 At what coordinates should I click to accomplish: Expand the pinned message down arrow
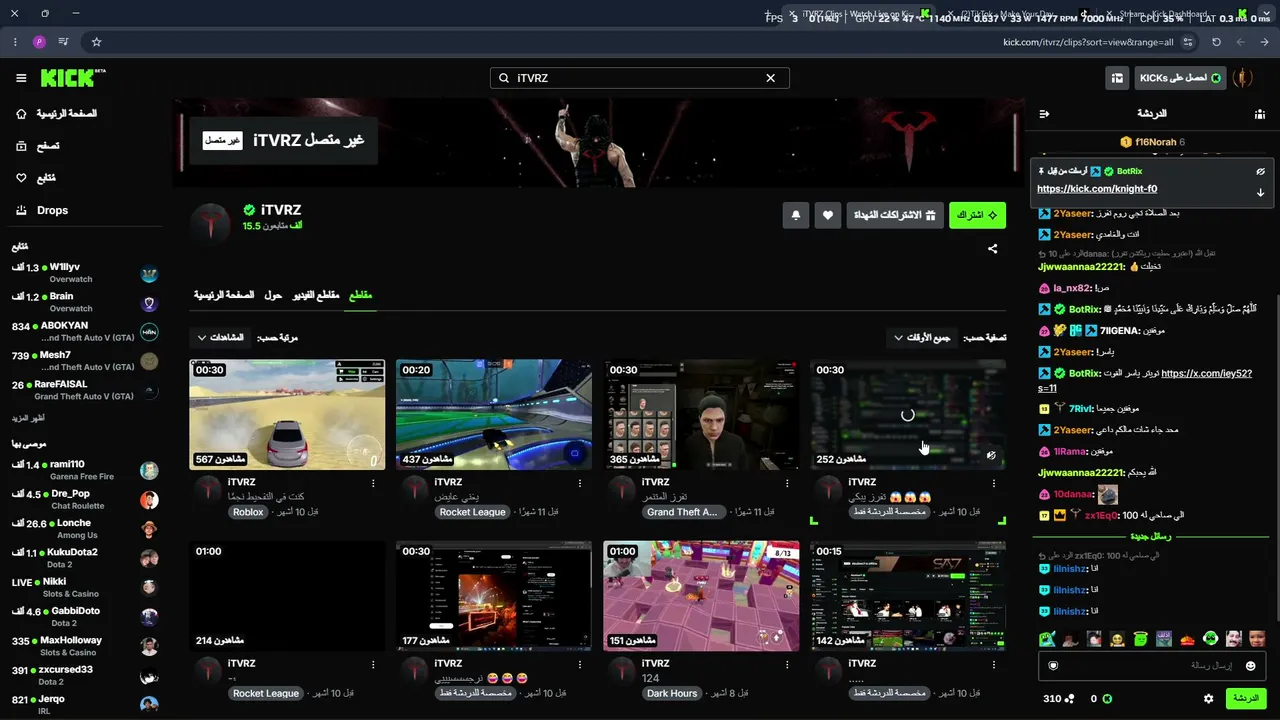(1260, 192)
